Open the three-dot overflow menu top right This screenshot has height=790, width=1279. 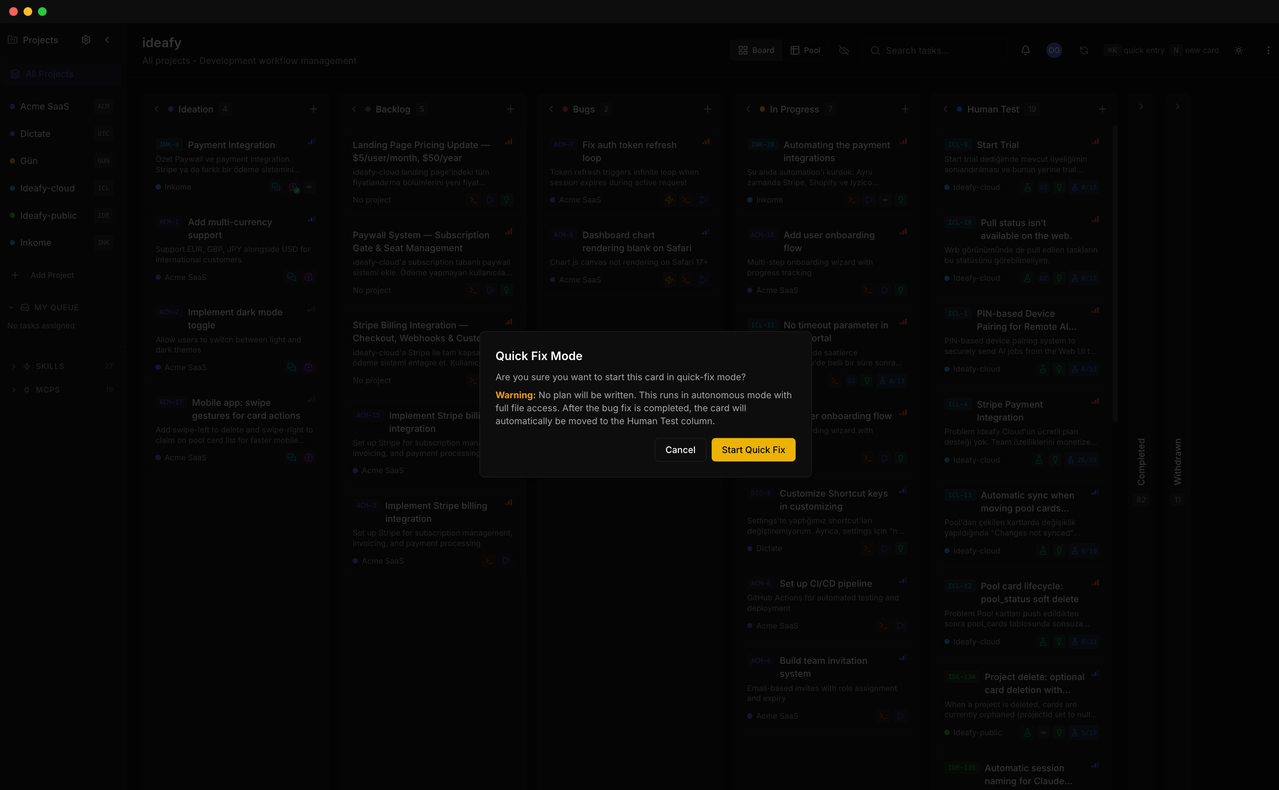pos(1269,50)
